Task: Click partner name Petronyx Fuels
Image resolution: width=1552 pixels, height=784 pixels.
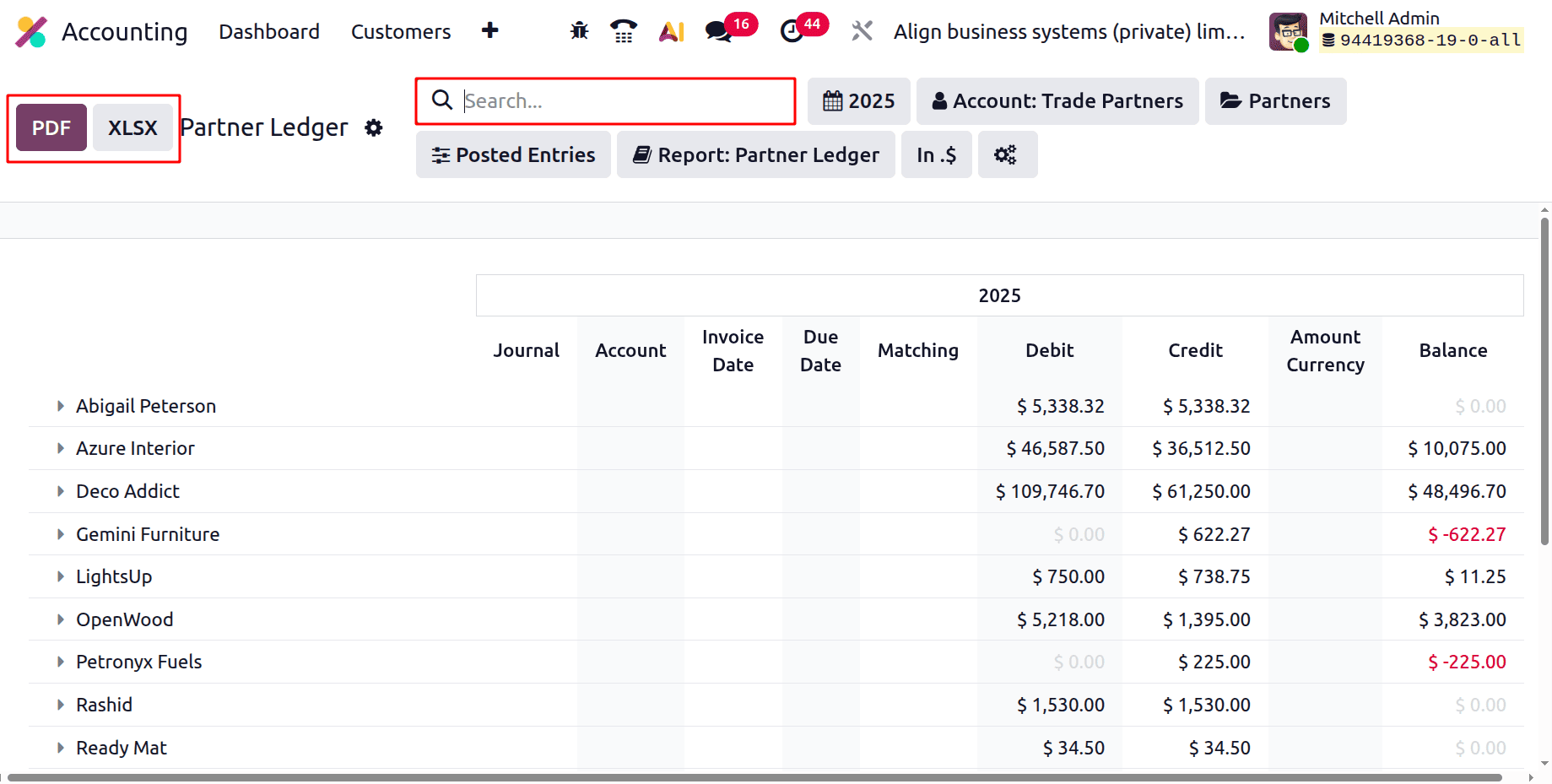Action: (x=139, y=662)
